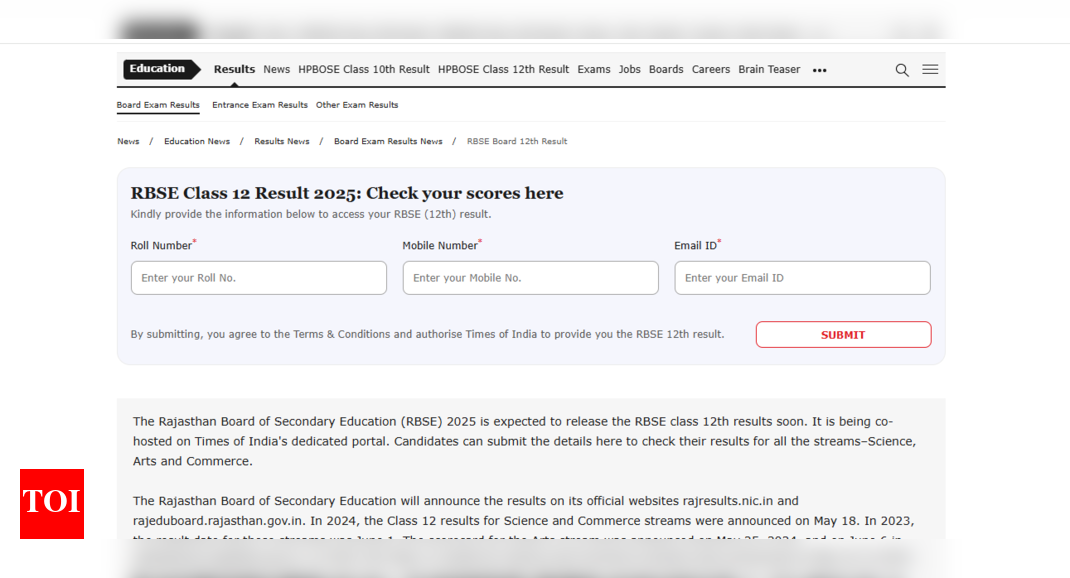Open the Brain Teaser nav item

click(x=769, y=70)
